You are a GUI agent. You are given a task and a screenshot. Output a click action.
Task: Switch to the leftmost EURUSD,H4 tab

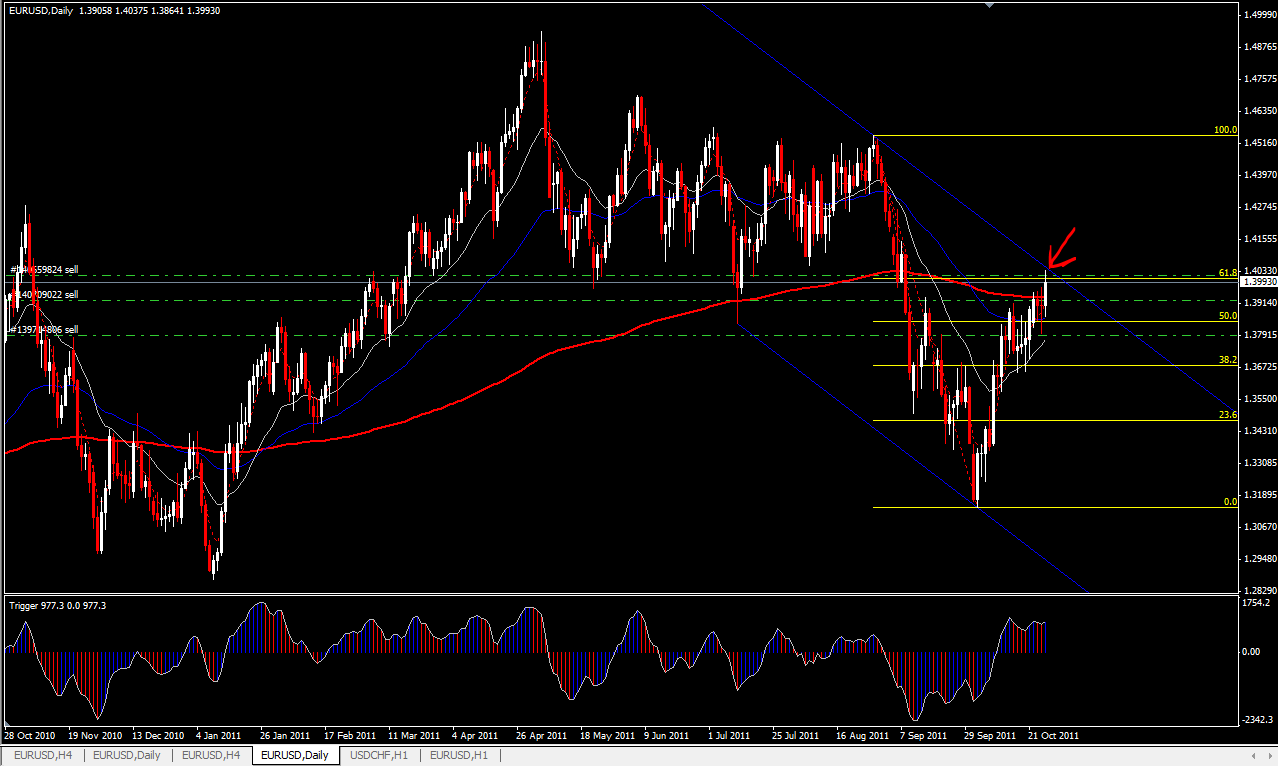coord(42,755)
